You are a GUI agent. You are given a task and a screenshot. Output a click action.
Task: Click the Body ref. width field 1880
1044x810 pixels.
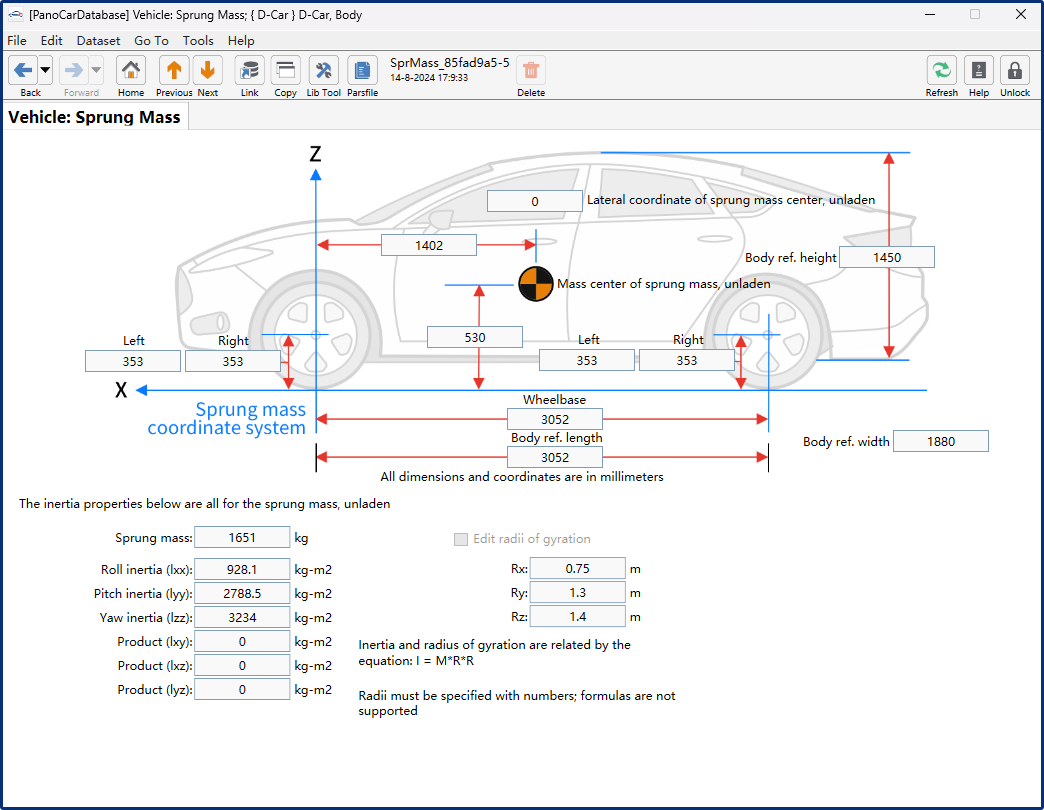tap(941, 441)
